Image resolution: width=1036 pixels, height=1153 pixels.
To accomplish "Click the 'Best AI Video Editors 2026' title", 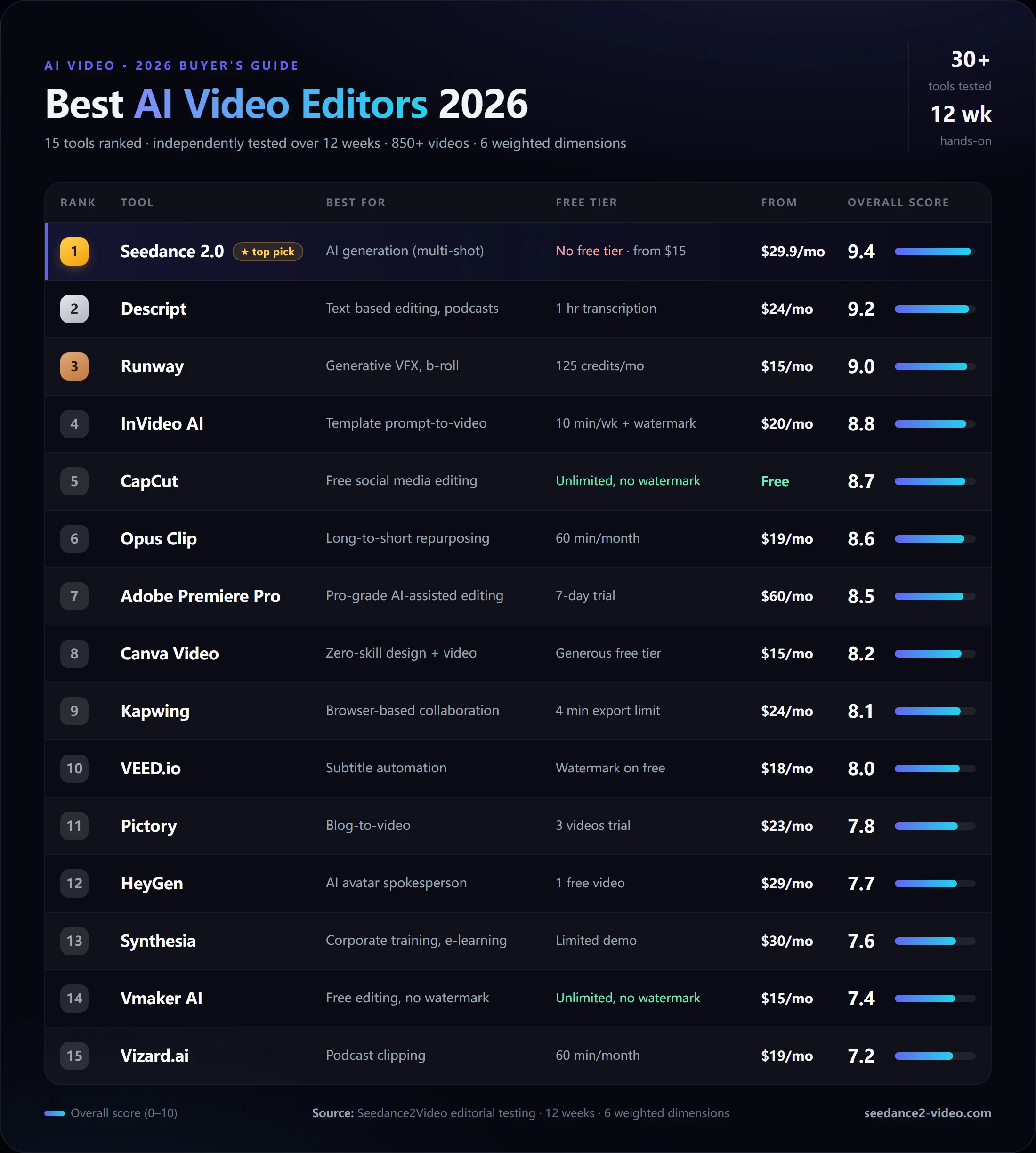I will 286,104.
